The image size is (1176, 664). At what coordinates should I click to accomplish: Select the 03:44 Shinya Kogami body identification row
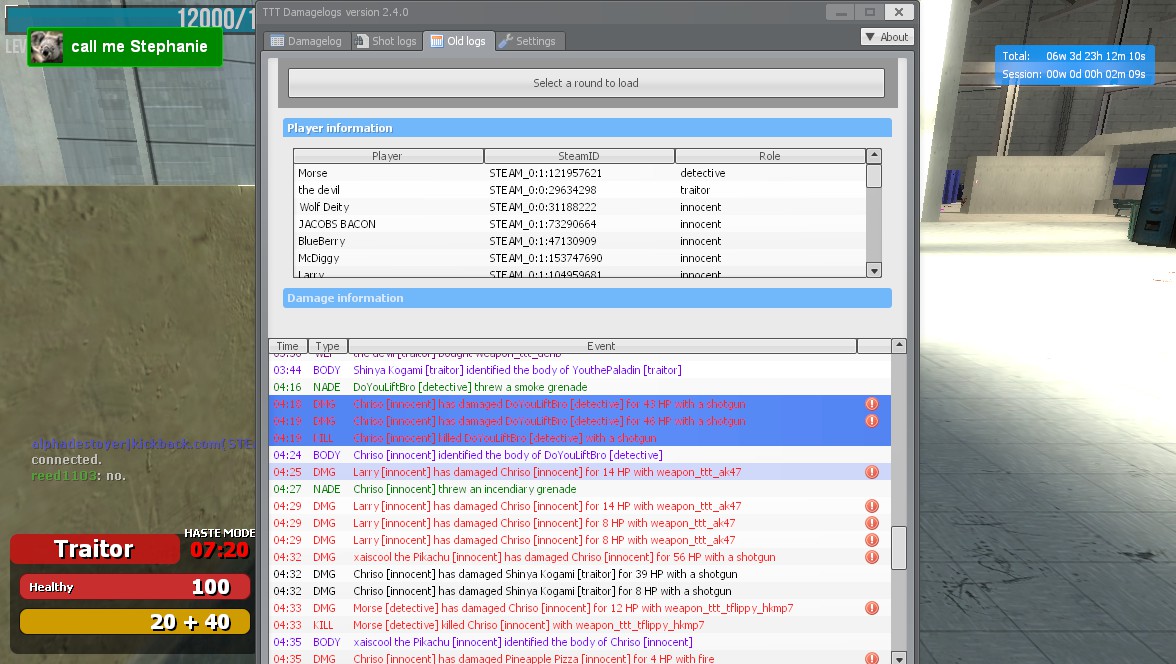(580, 370)
